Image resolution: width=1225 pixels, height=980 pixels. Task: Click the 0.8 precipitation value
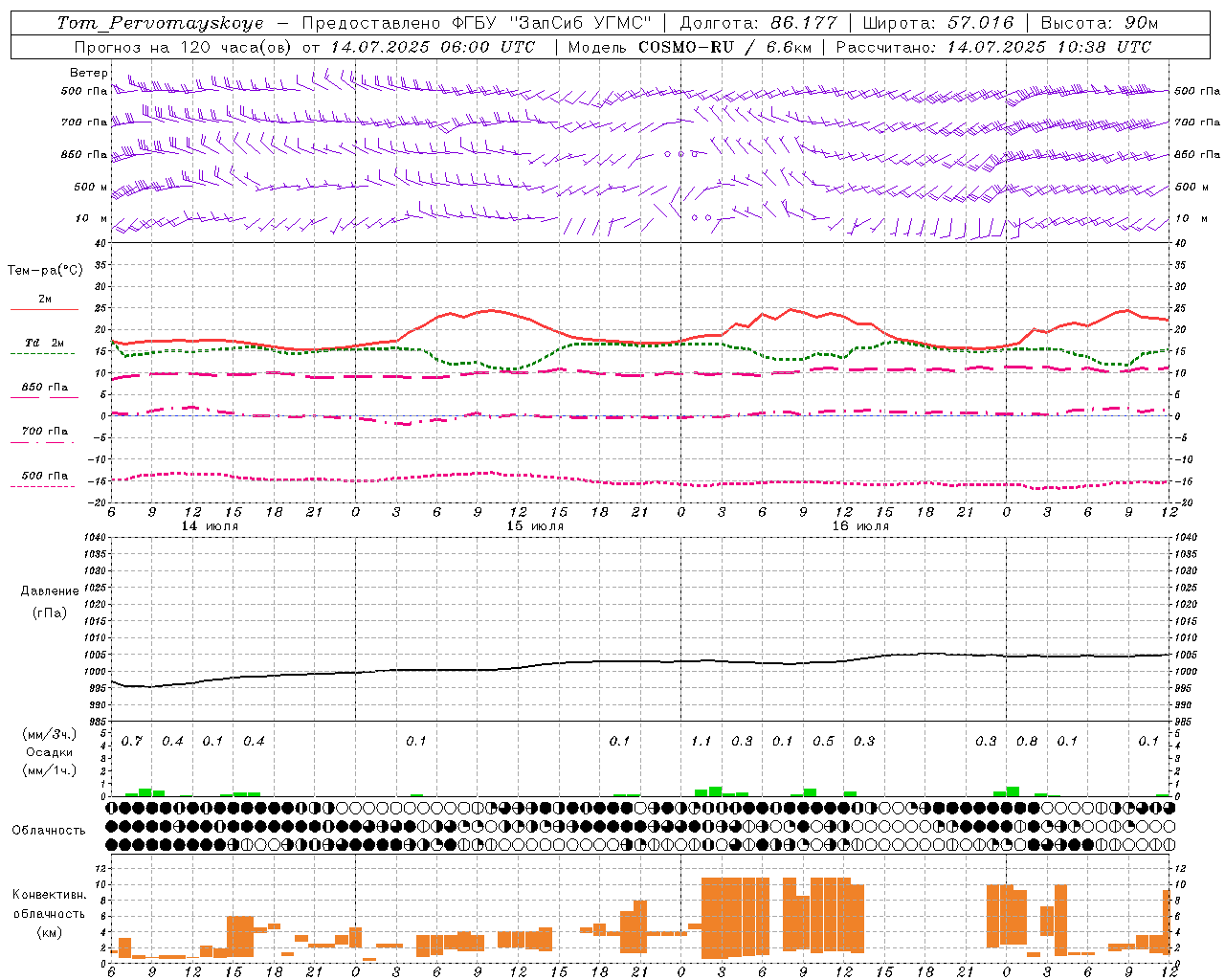pyautogui.click(x=1027, y=742)
